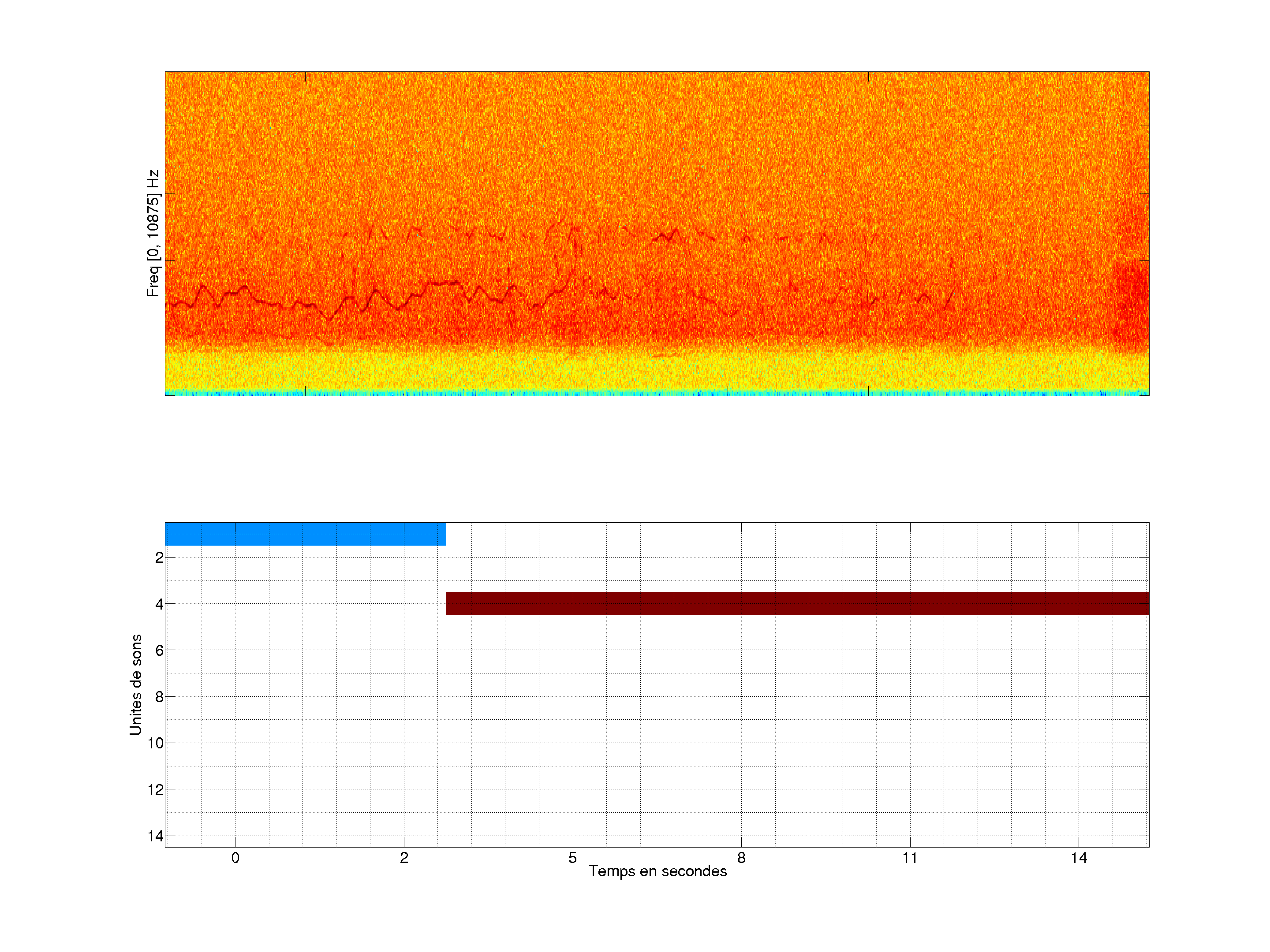This screenshot has width=1270, height=952.
Task: Click y-axis tick label '14' on lower plot
Action: [156, 836]
